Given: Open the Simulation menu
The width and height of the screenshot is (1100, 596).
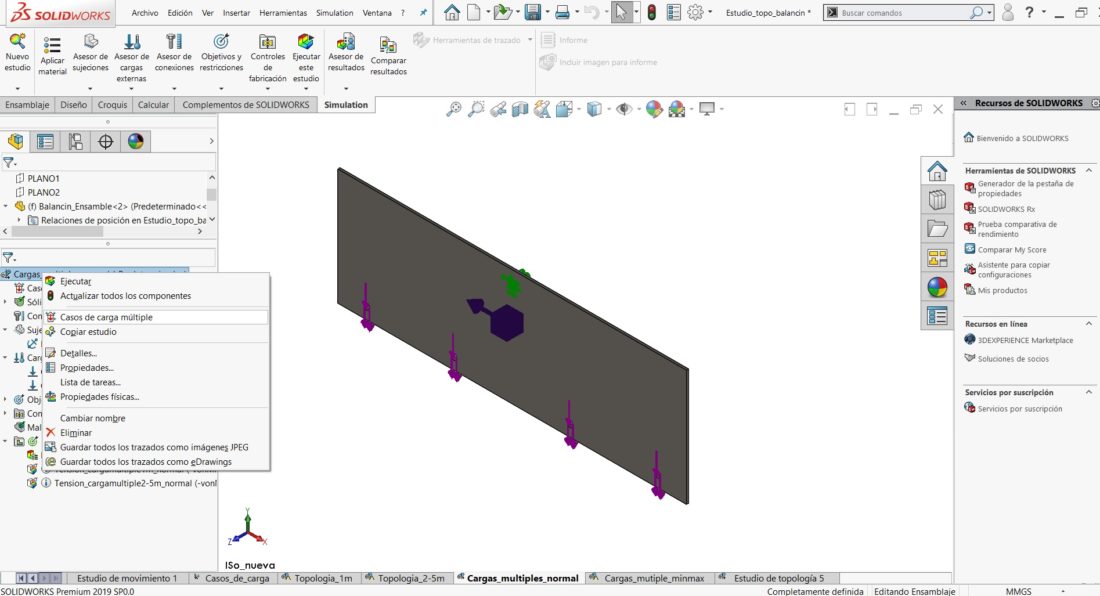Looking at the screenshot, I should (335, 13).
